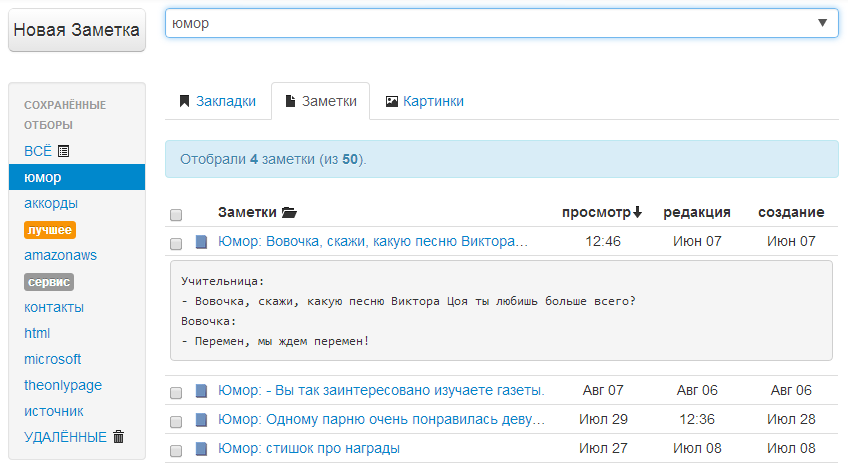Sort by просмотр column header
Screen dimensions: 848x470
point(596,213)
